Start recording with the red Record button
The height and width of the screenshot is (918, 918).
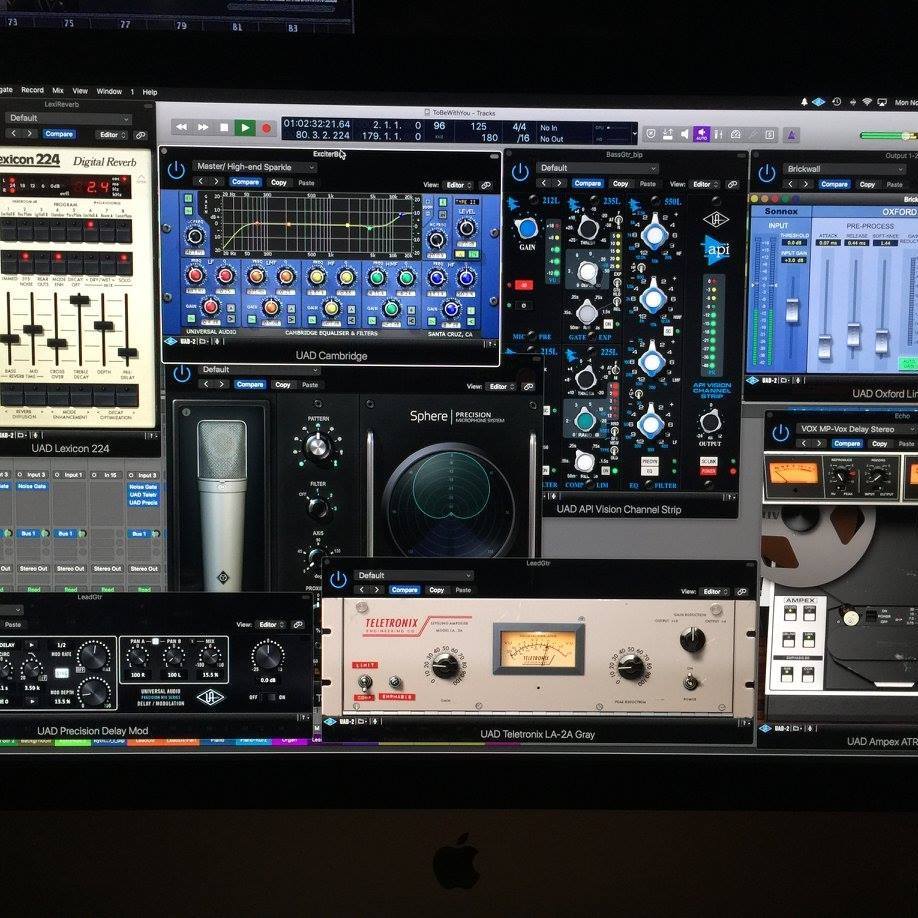click(x=266, y=128)
